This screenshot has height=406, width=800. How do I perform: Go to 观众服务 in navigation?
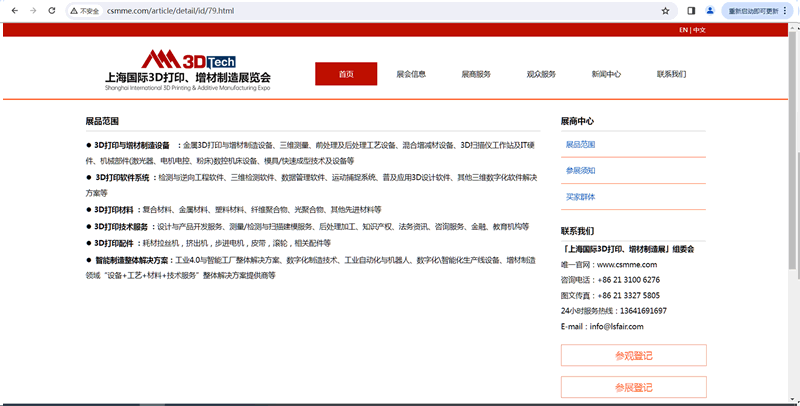pyautogui.click(x=541, y=74)
